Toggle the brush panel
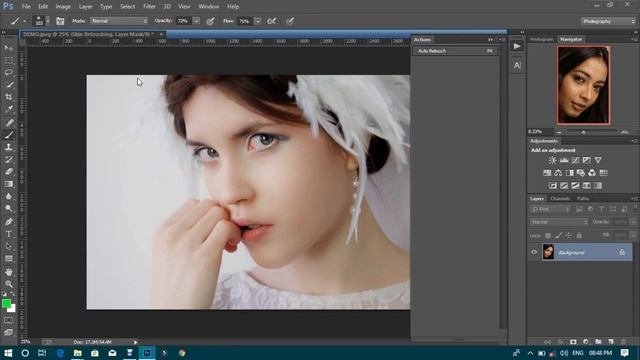This screenshot has width=640, height=360. [x=60, y=21]
